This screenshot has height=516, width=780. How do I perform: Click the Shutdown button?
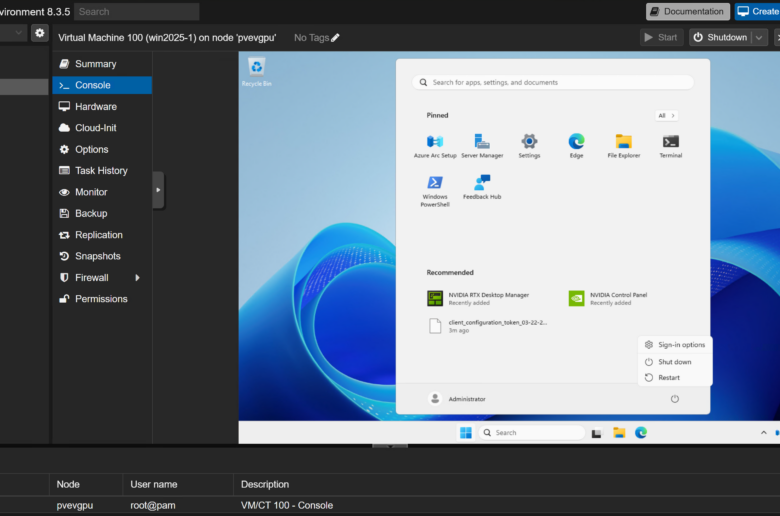pos(721,37)
